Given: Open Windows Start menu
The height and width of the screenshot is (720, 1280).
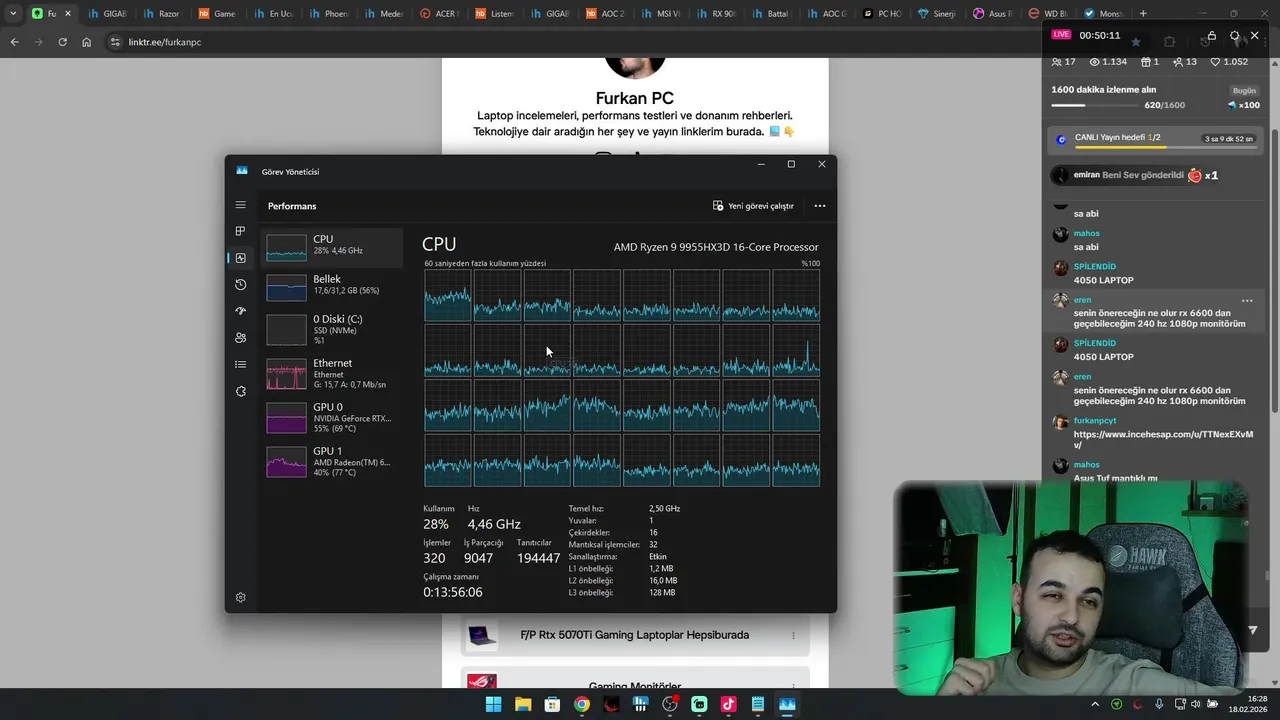Looking at the screenshot, I should [x=493, y=704].
